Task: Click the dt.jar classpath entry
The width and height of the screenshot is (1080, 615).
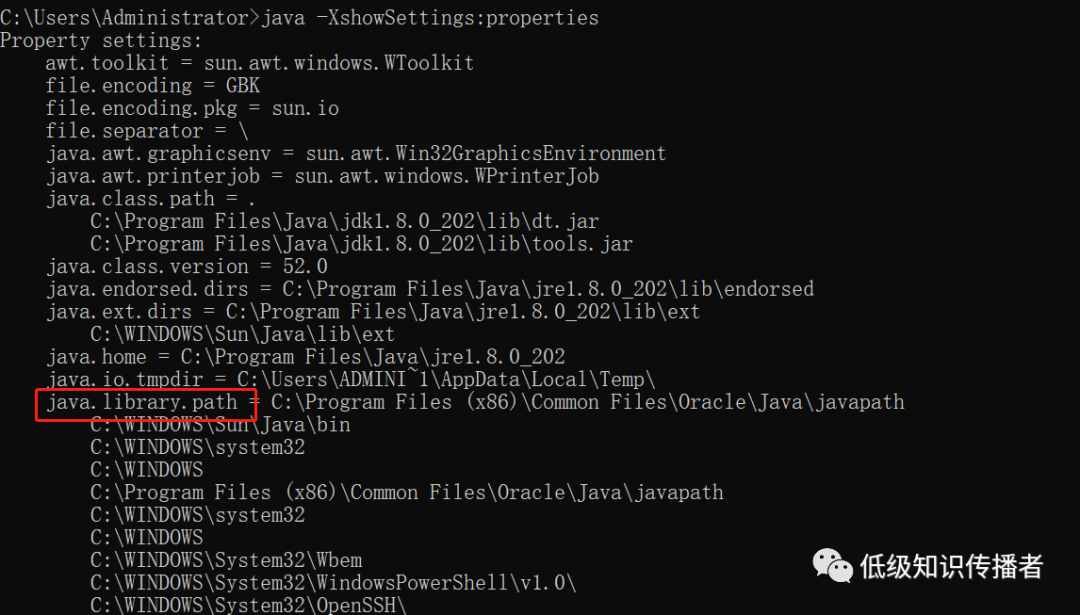Action: [x=344, y=221]
